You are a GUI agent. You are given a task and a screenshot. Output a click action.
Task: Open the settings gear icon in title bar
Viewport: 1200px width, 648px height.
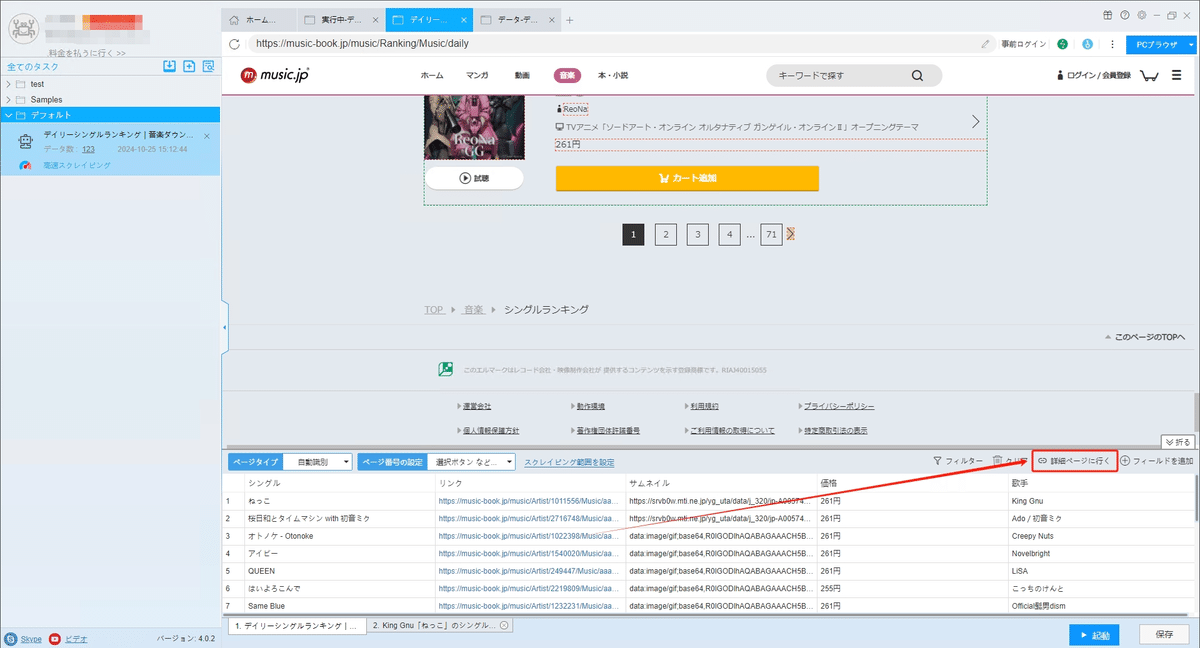(1143, 15)
